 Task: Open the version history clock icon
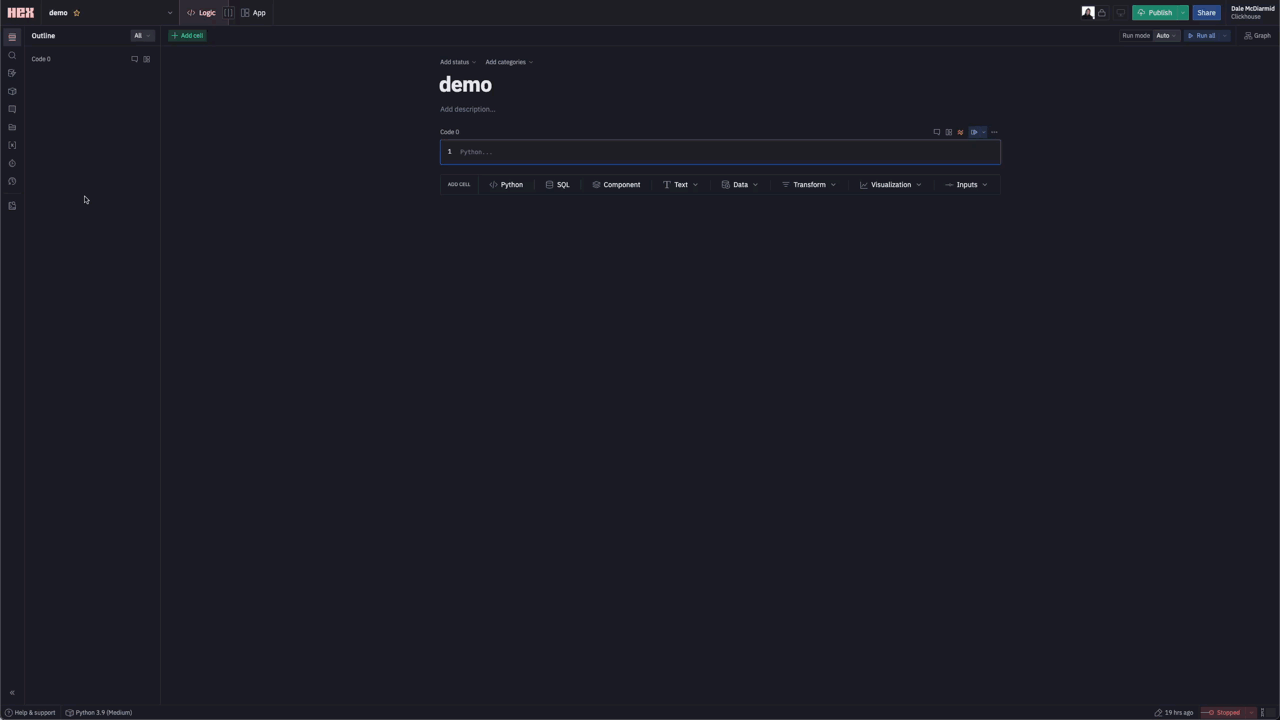(x=12, y=181)
